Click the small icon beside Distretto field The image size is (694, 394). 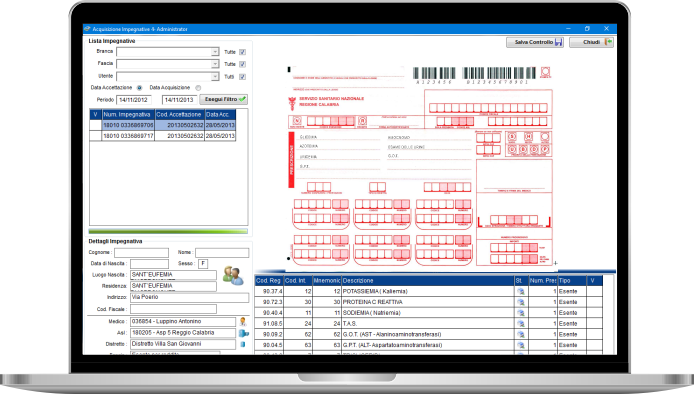(x=243, y=344)
